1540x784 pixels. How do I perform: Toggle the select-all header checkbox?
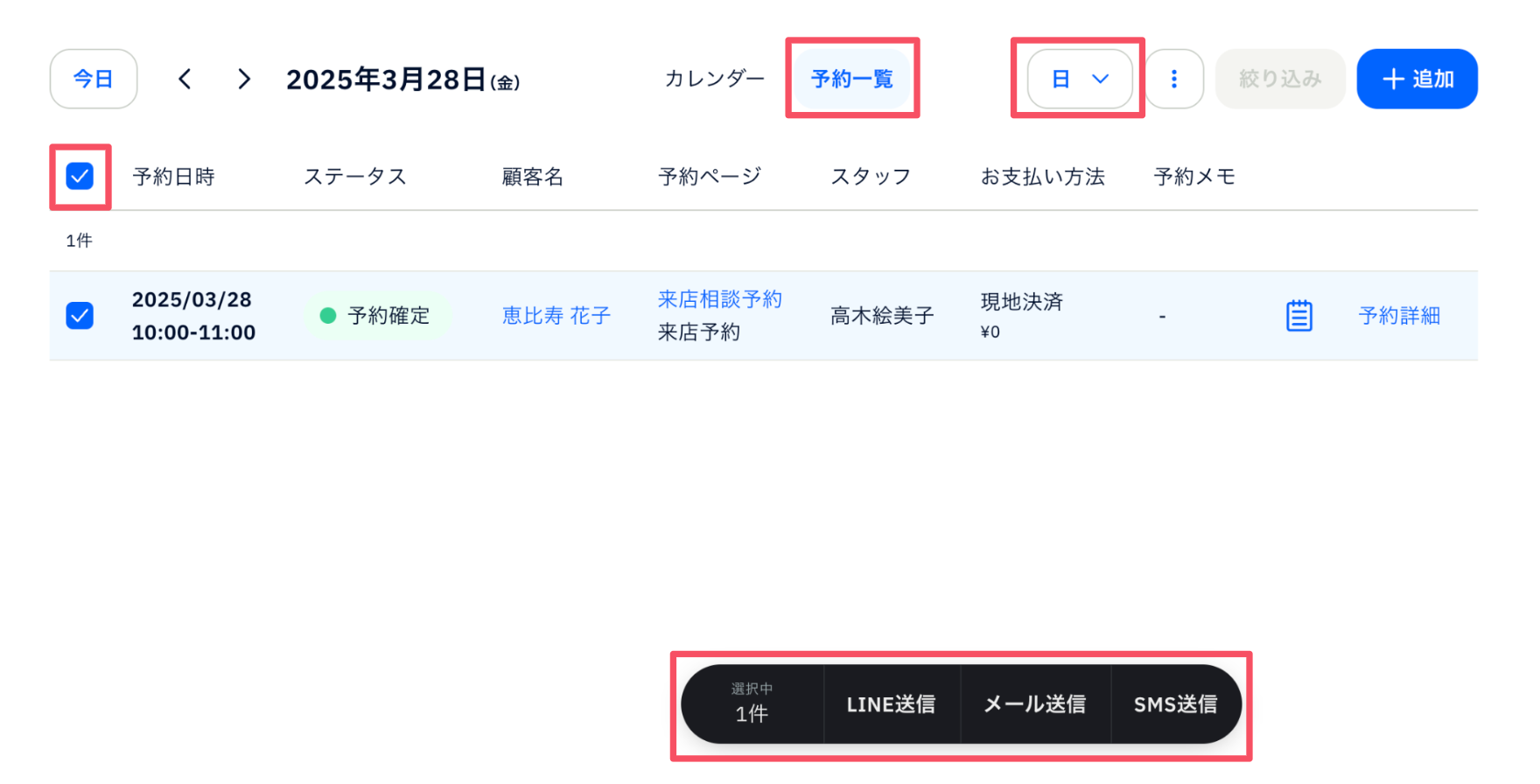(80, 177)
